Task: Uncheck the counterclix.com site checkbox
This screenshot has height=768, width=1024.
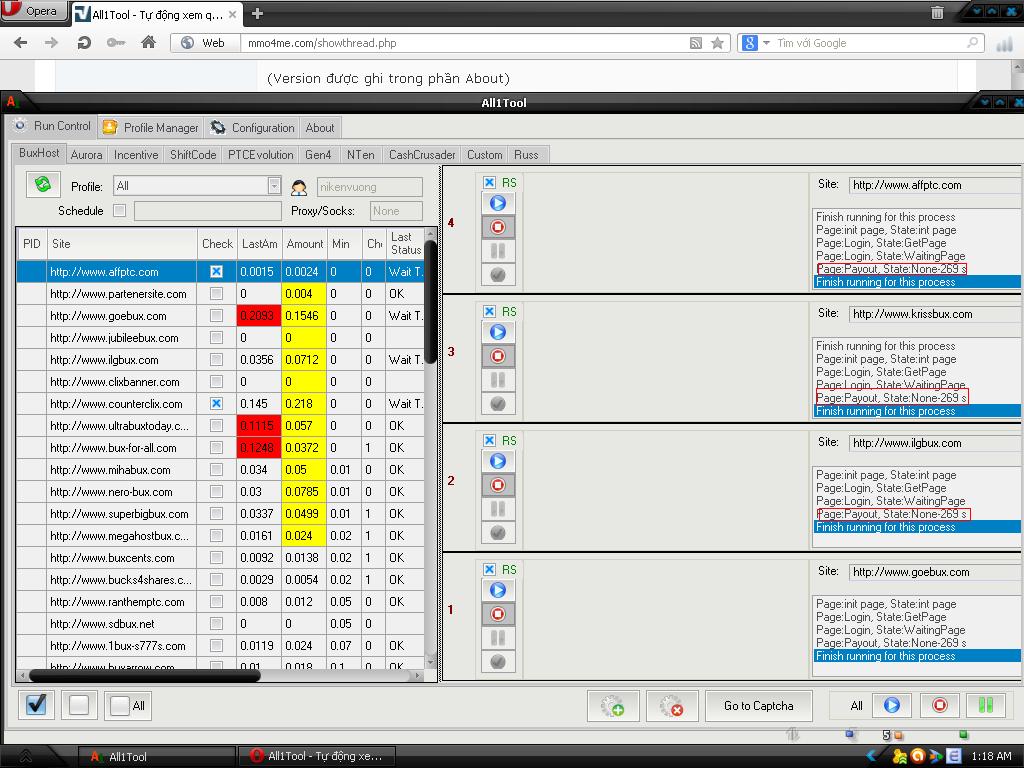Action: click(x=216, y=404)
